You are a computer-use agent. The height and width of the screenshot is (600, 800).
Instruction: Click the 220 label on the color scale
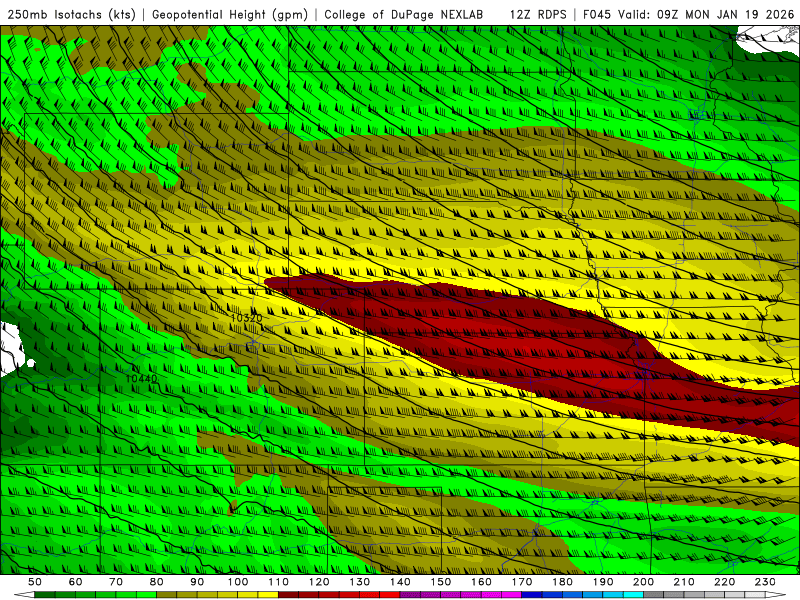click(x=724, y=582)
